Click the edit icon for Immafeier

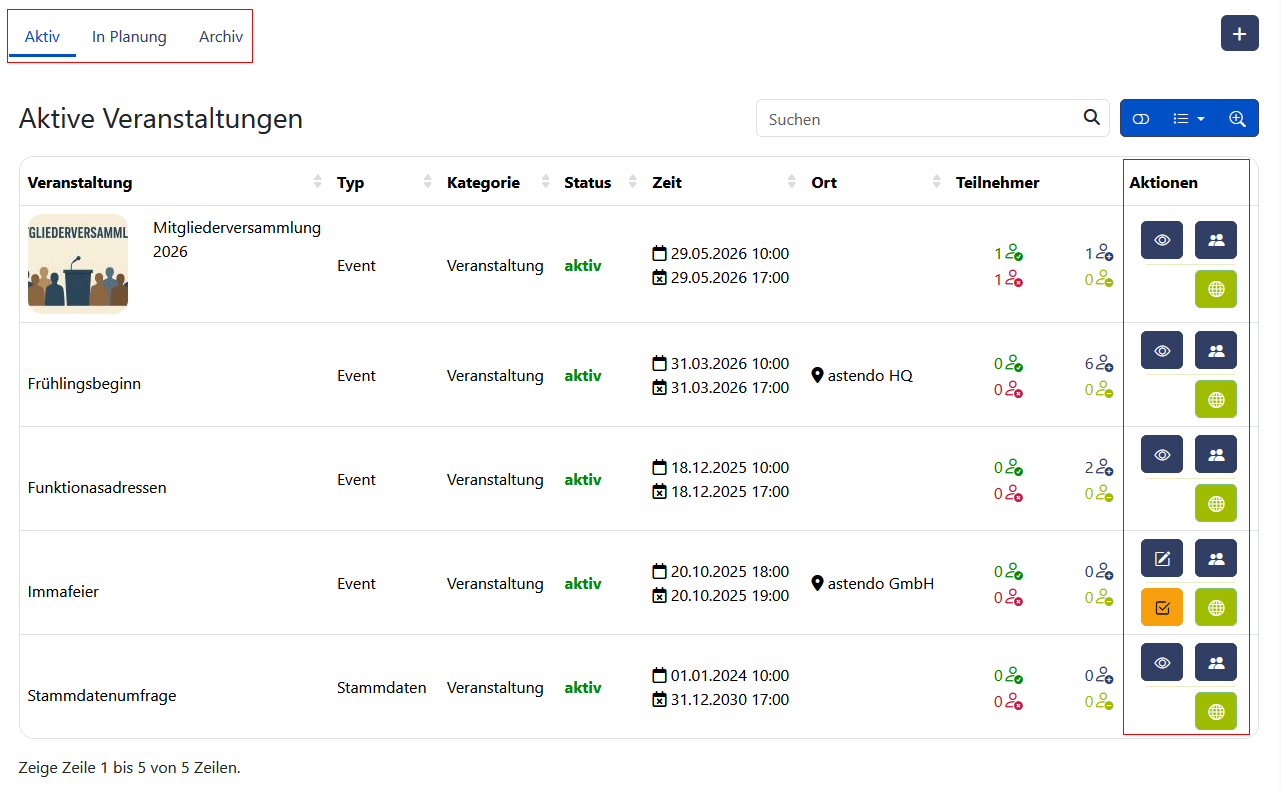[x=1162, y=558]
